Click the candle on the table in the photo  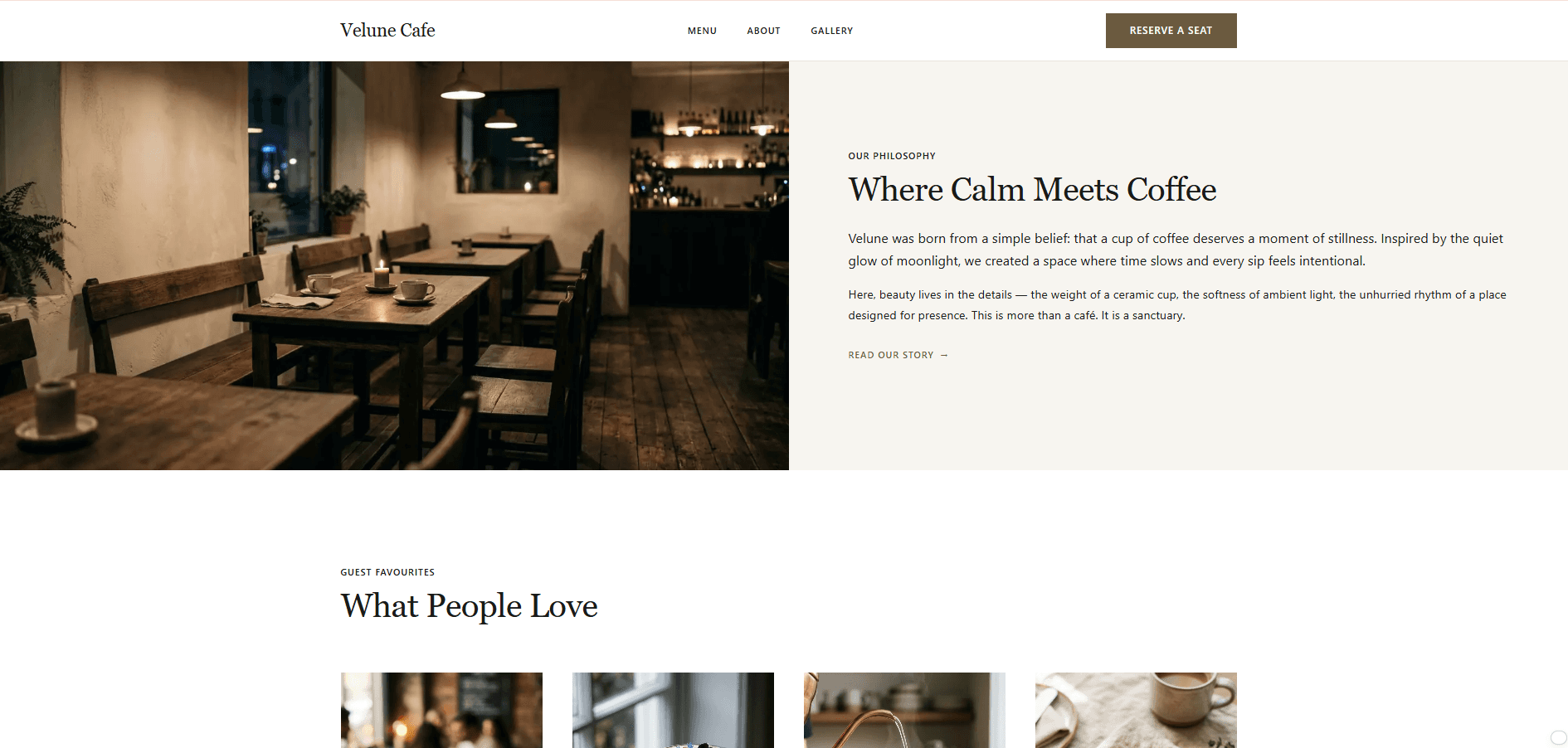382,274
